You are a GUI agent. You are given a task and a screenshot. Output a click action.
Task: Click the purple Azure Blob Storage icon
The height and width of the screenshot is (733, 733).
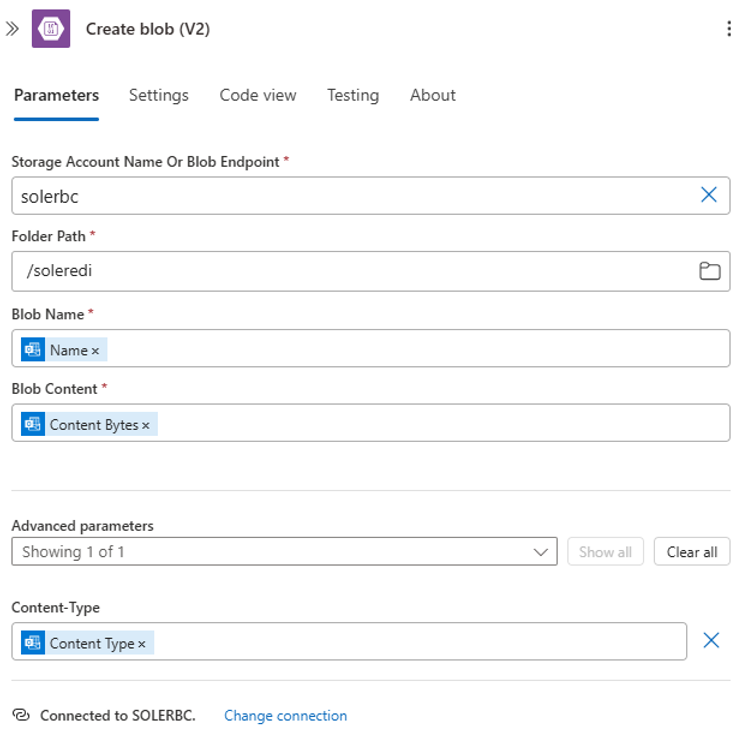coord(51,29)
